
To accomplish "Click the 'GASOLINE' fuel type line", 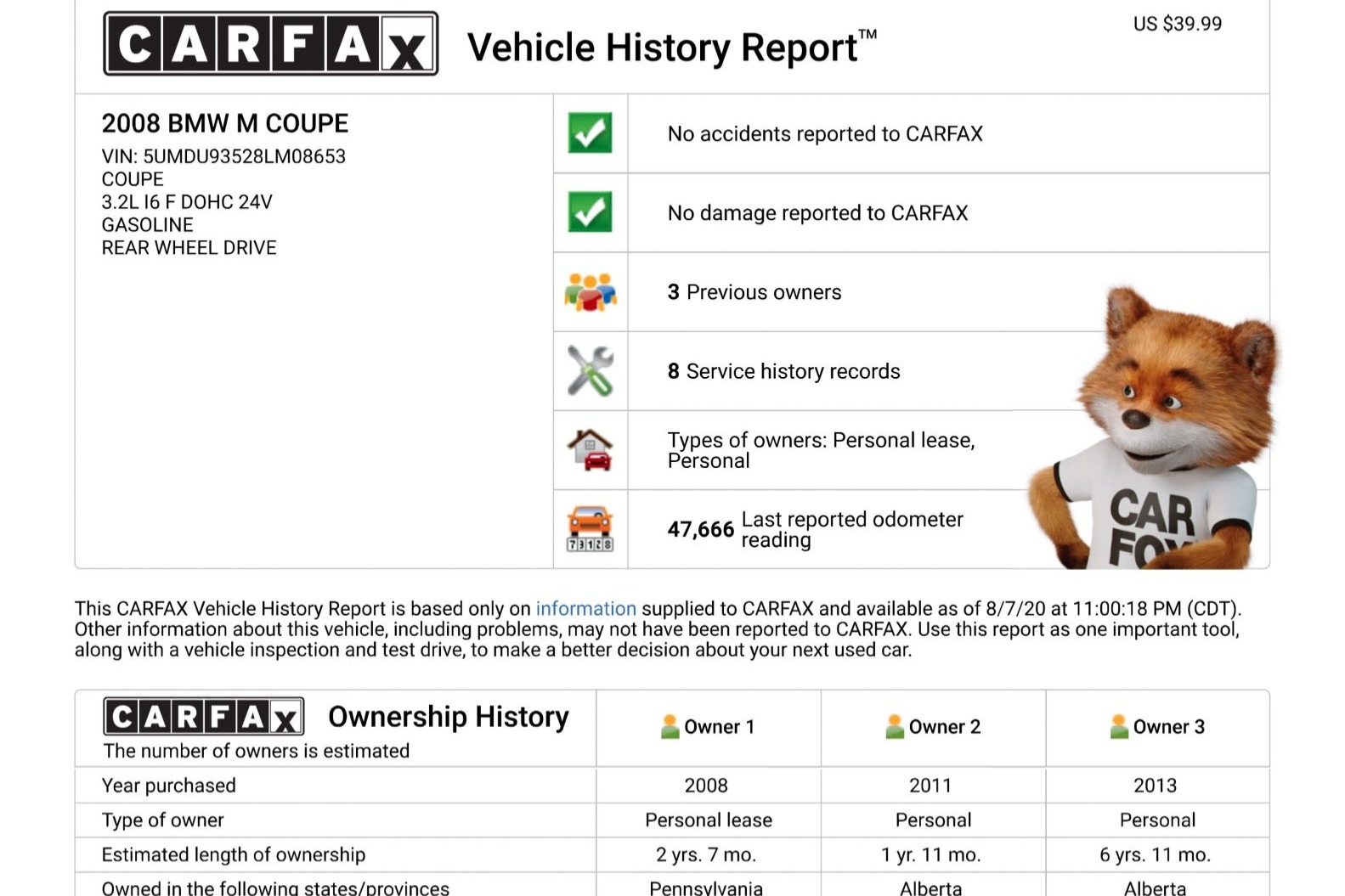I will [x=148, y=225].
